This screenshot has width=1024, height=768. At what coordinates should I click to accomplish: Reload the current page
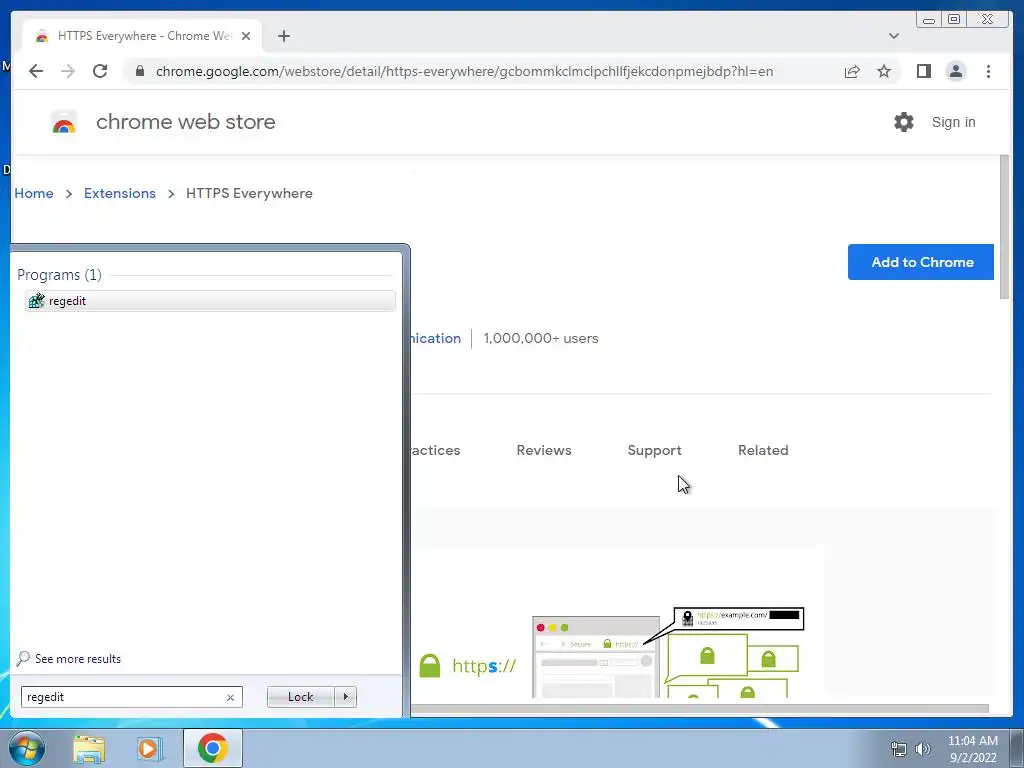click(x=100, y=71)
